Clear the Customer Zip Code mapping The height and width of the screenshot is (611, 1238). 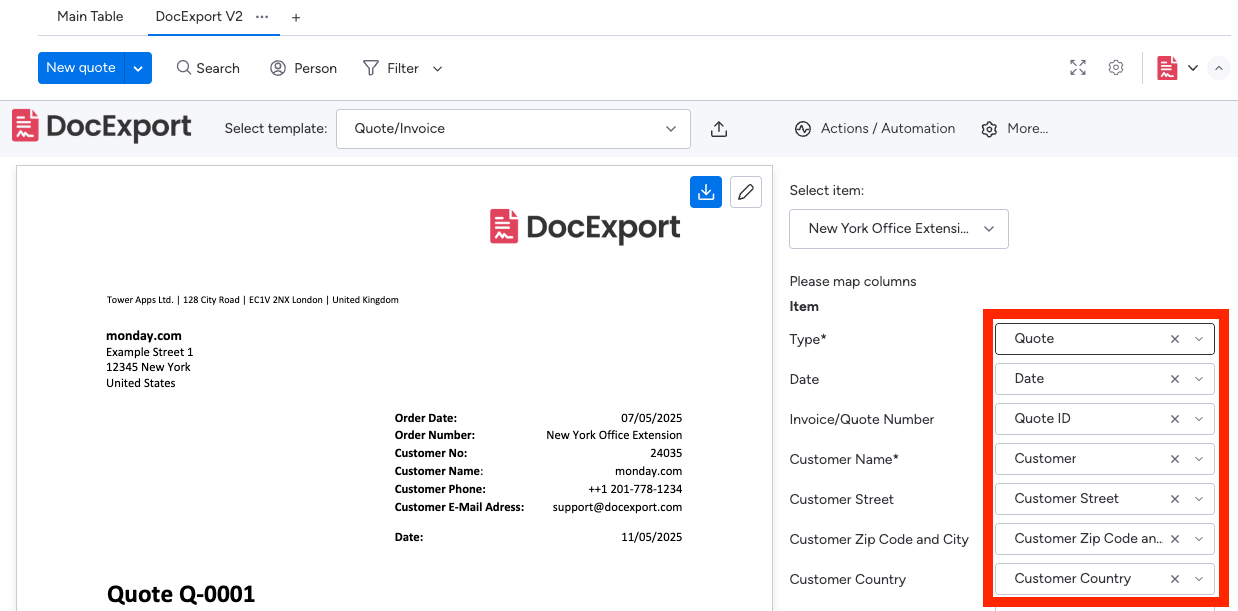[1175, 539]
